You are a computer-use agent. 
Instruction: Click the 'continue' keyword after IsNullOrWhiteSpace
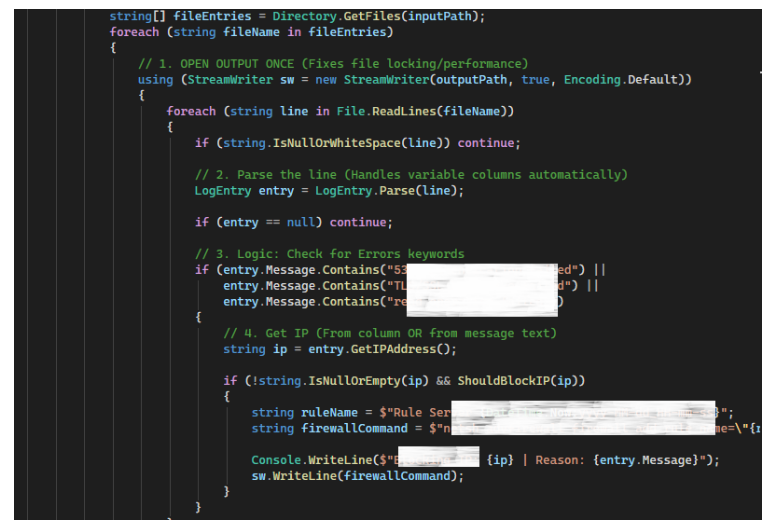tap(486, 143)
